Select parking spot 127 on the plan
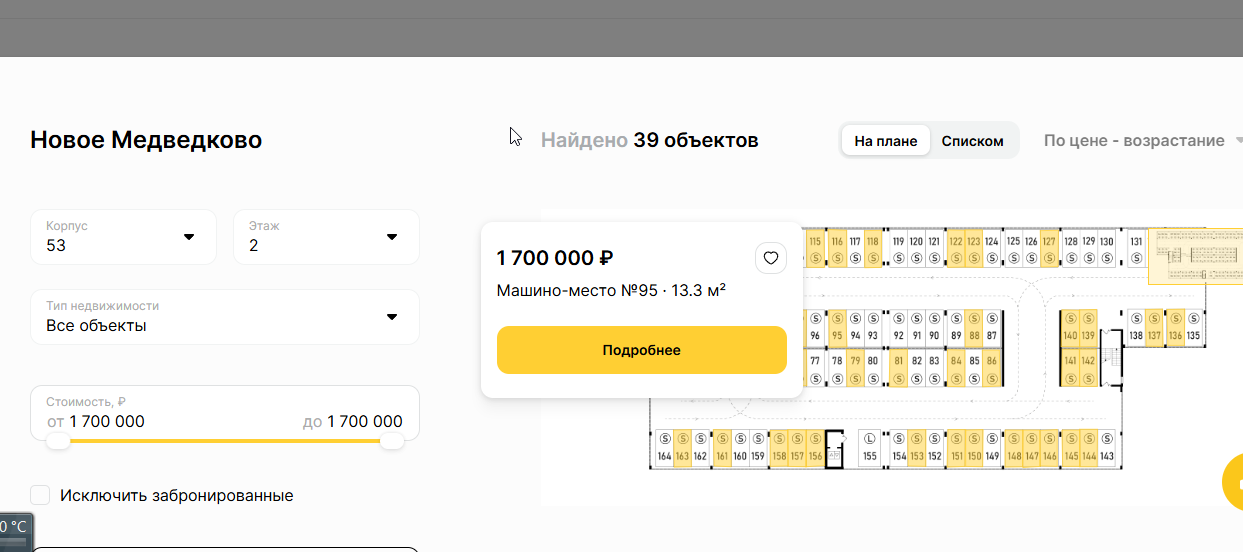 [1048, 250]
